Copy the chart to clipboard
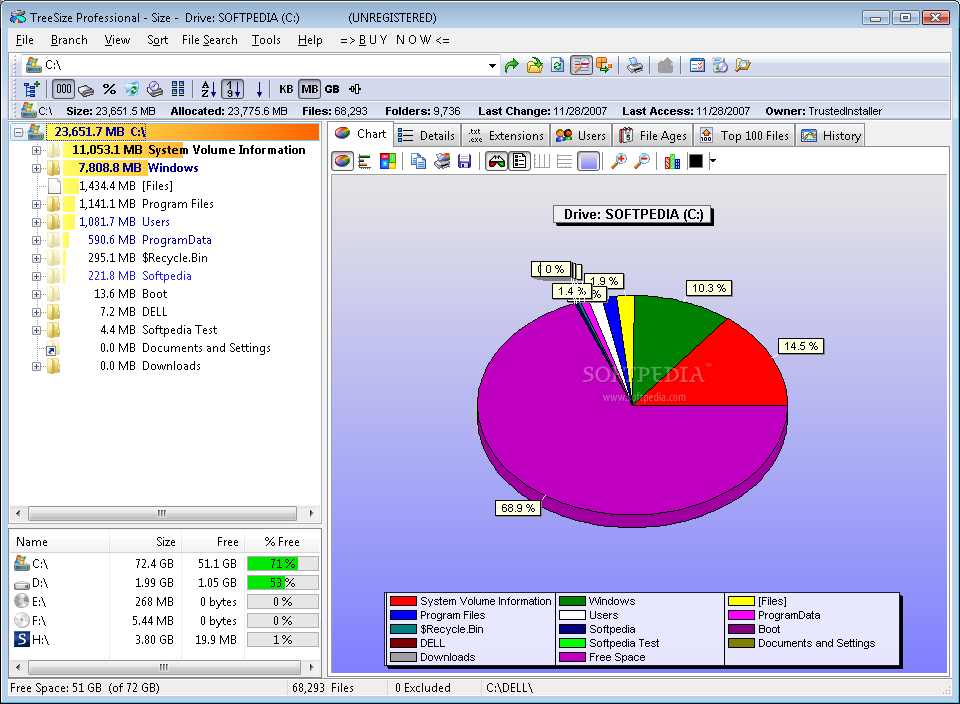Viewport: 960px width, 704px height. (x=419, y=161)
